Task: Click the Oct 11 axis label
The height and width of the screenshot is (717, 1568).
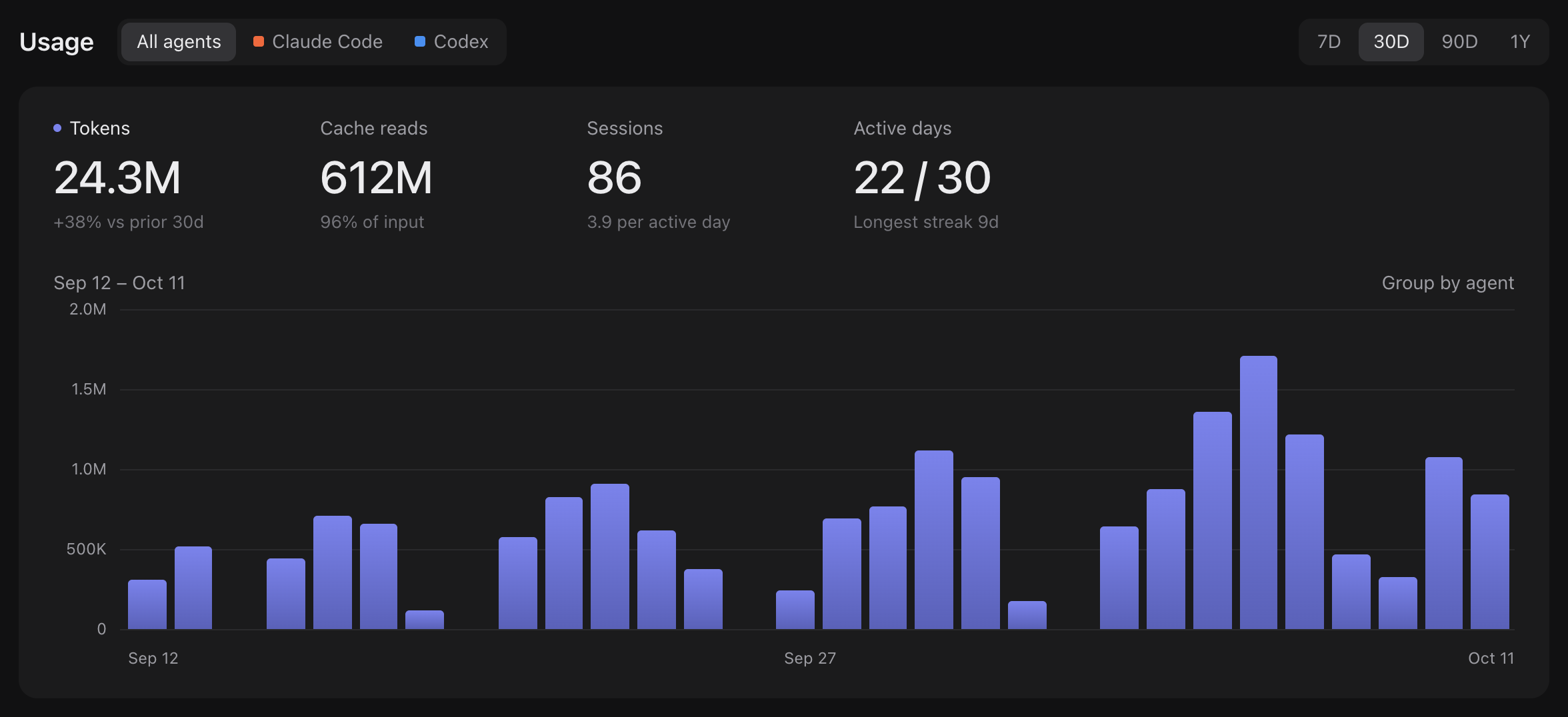Action: [x=1491, y=658]
